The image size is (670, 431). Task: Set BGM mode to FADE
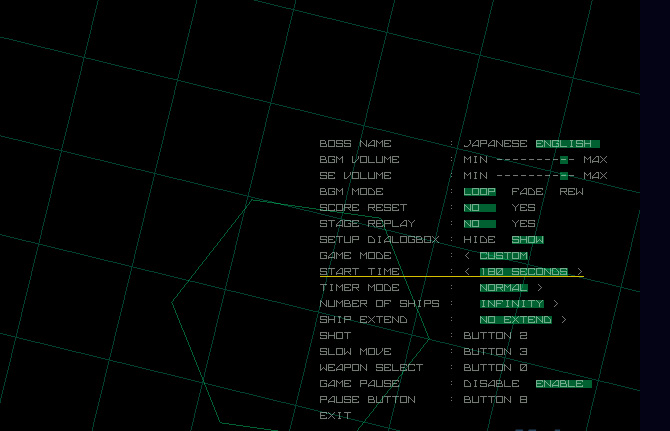click(x=527, y=192)
